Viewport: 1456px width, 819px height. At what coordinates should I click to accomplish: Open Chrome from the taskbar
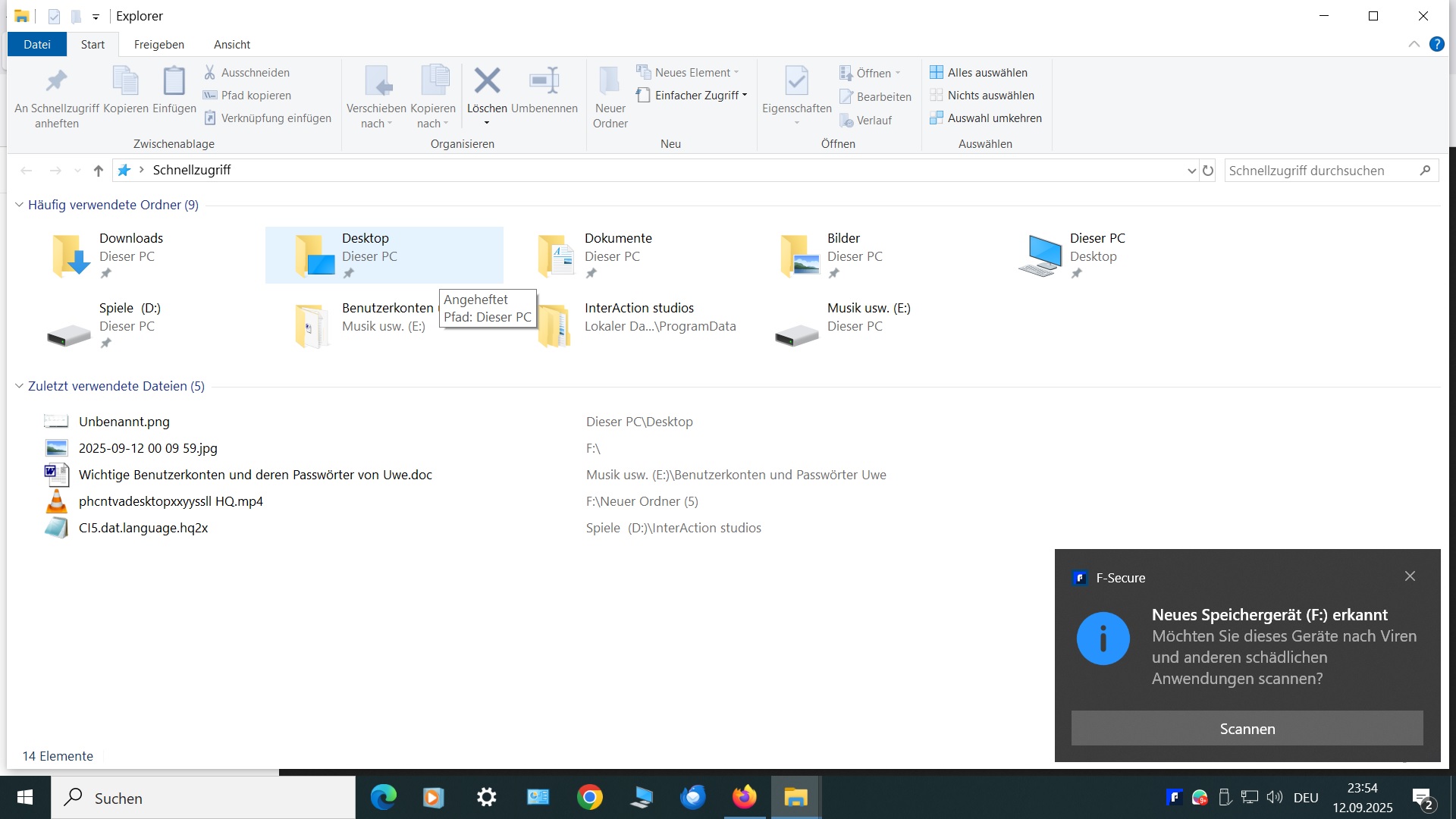click(589, 797)
